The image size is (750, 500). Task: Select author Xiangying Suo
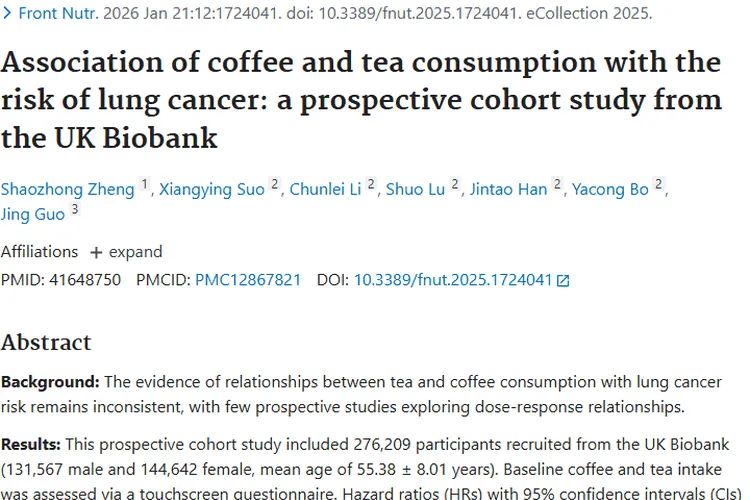click(x=210, y=189)
